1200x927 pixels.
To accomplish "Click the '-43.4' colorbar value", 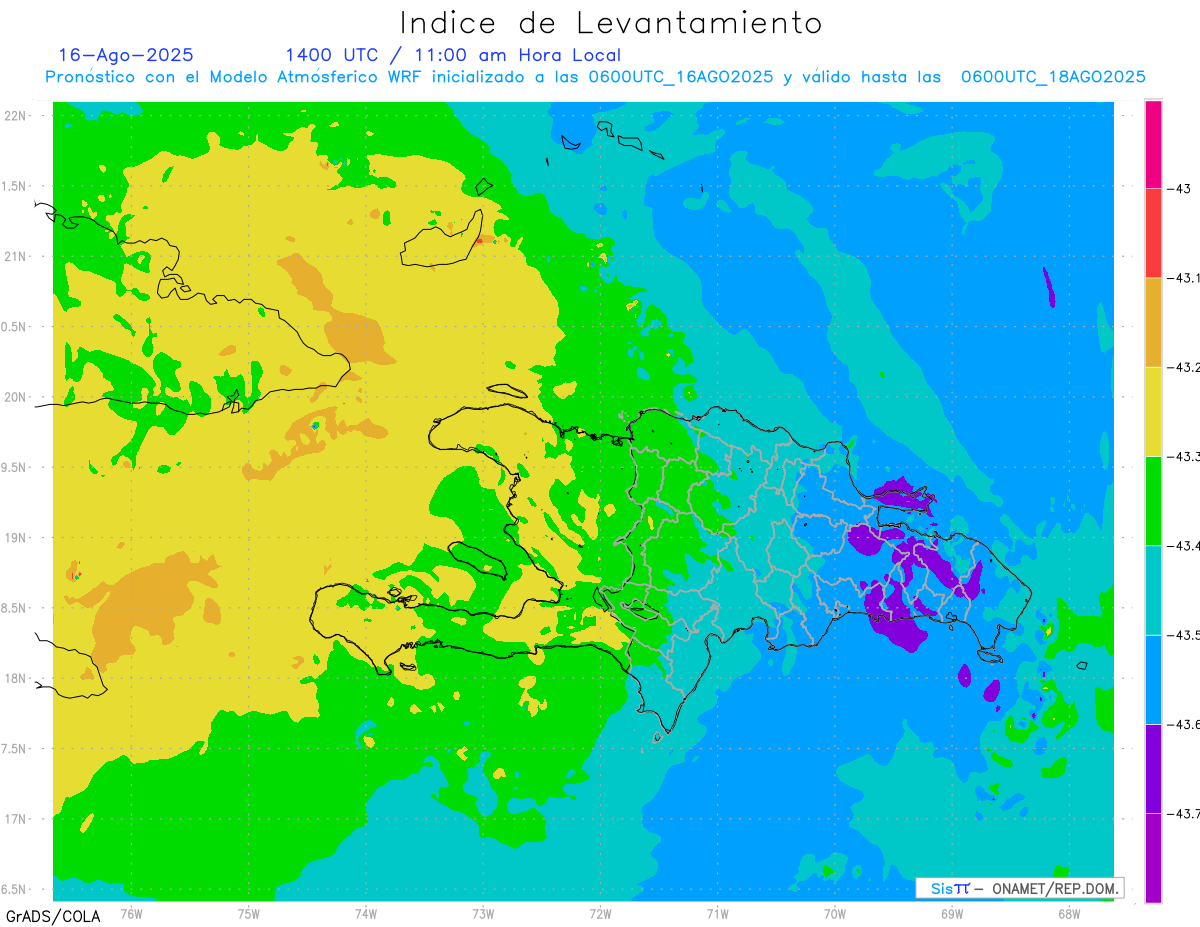I will [1184, 545].
